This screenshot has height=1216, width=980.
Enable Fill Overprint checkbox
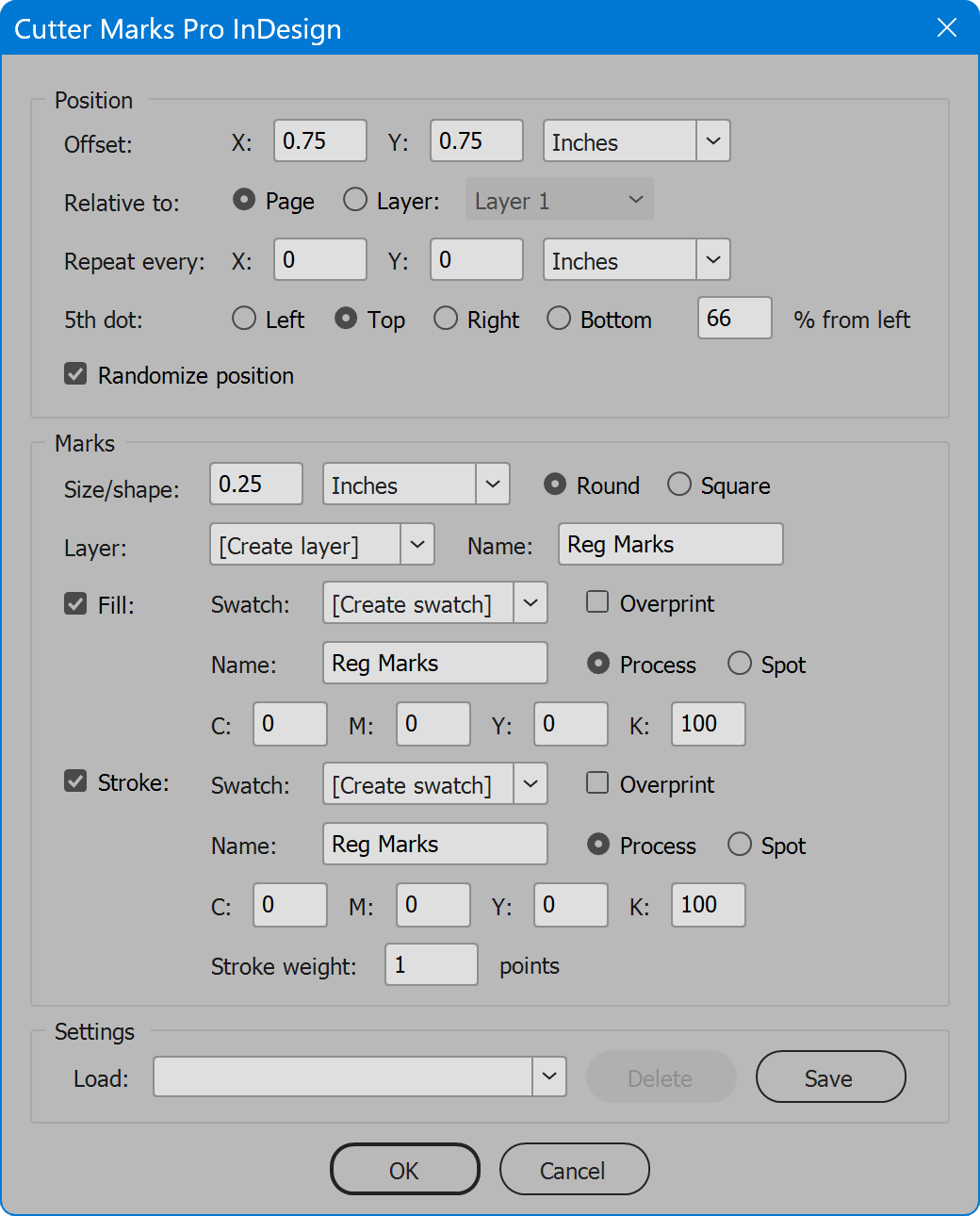[x=597, y=602]
